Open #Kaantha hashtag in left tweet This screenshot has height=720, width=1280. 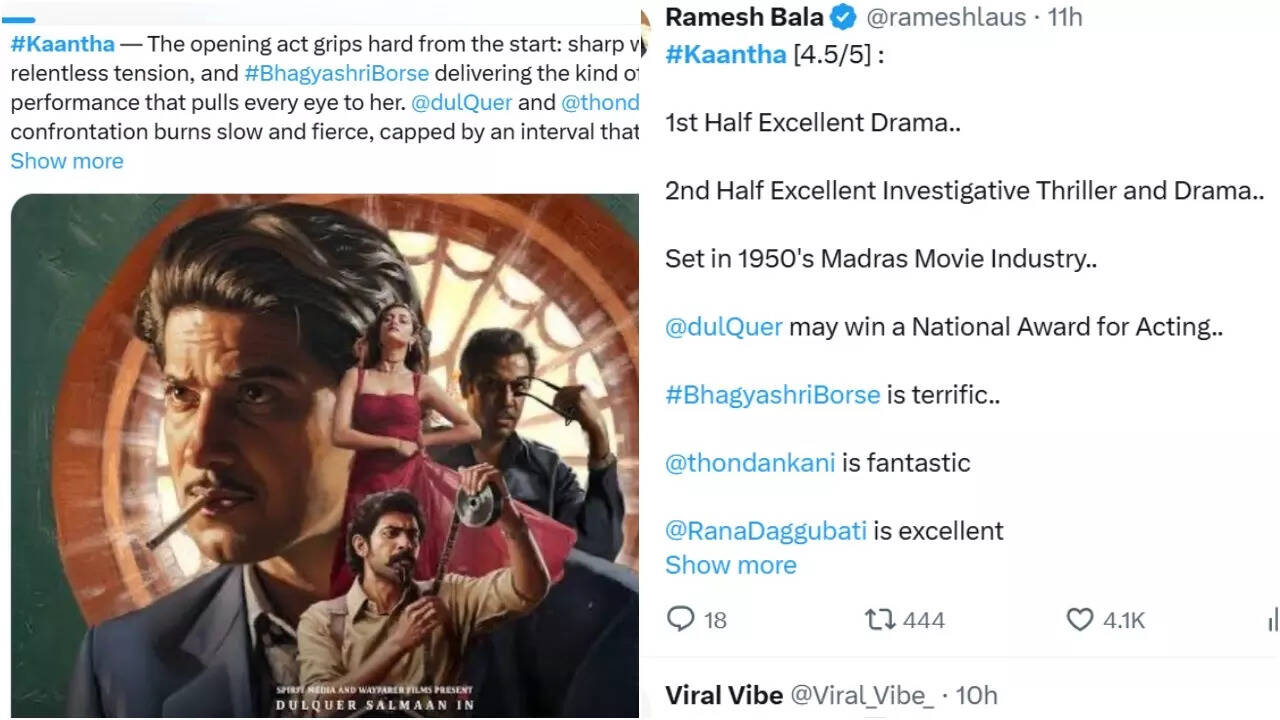(62, 45)
